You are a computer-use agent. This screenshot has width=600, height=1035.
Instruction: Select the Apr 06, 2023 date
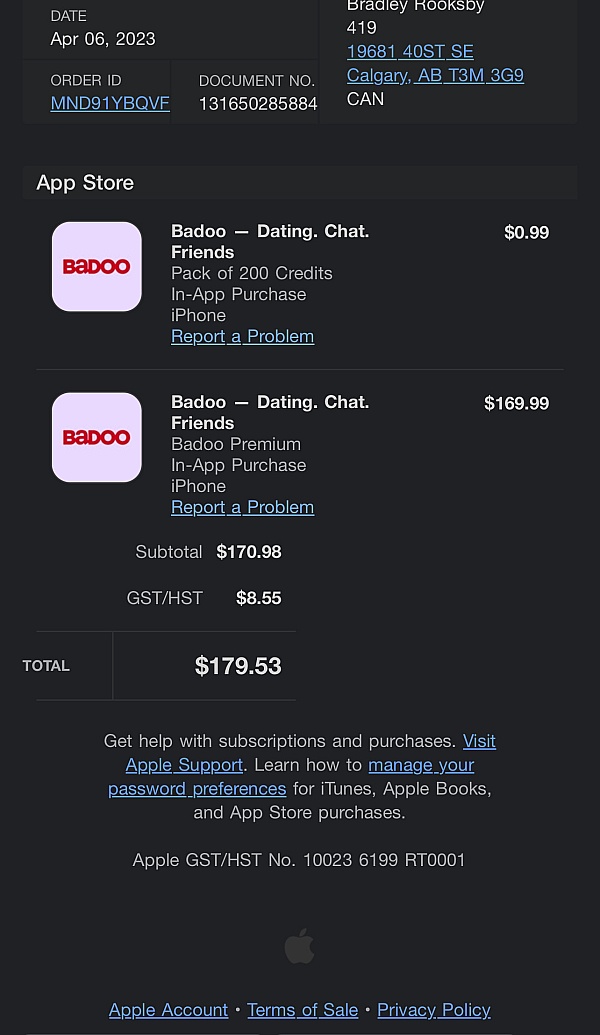click(x=103, y=39)
